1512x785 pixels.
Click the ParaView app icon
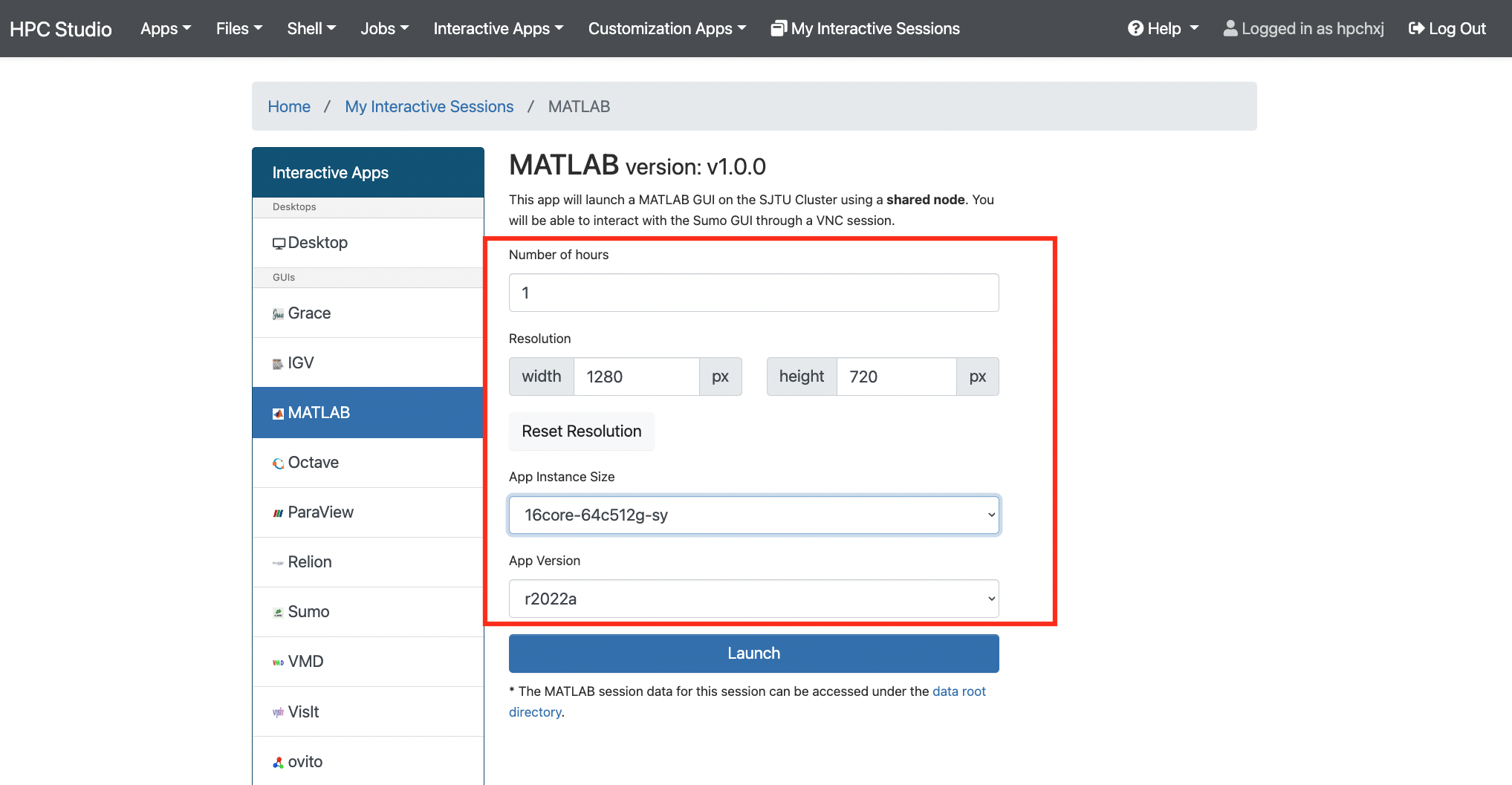(x=279, y=513)
